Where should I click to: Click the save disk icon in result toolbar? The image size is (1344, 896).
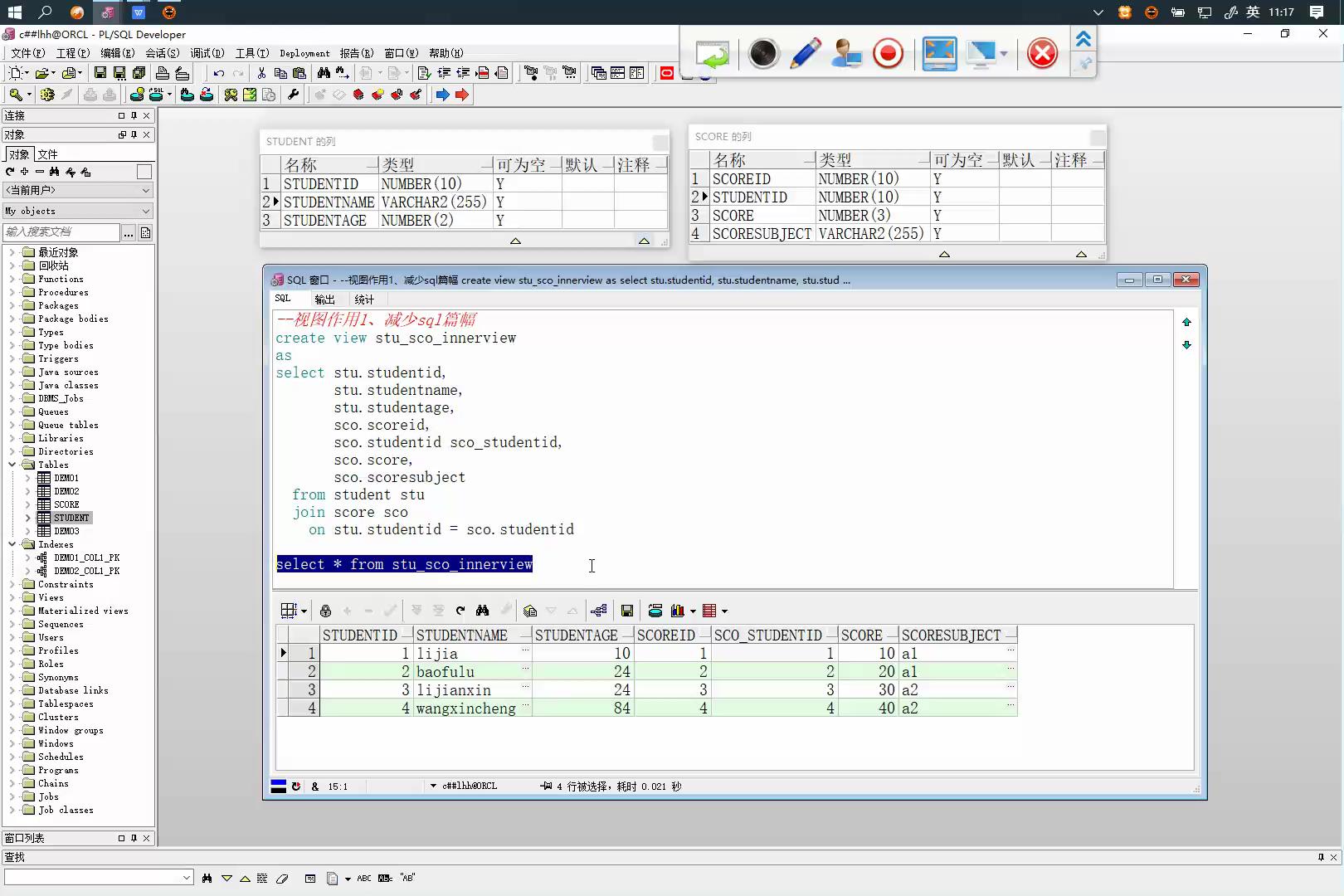pos(627,611)
